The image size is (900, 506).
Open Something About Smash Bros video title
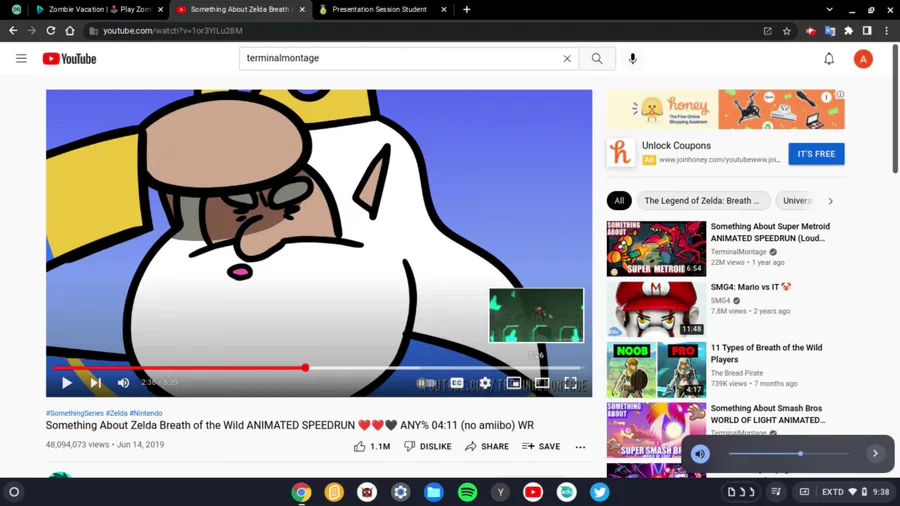(767, 414)
